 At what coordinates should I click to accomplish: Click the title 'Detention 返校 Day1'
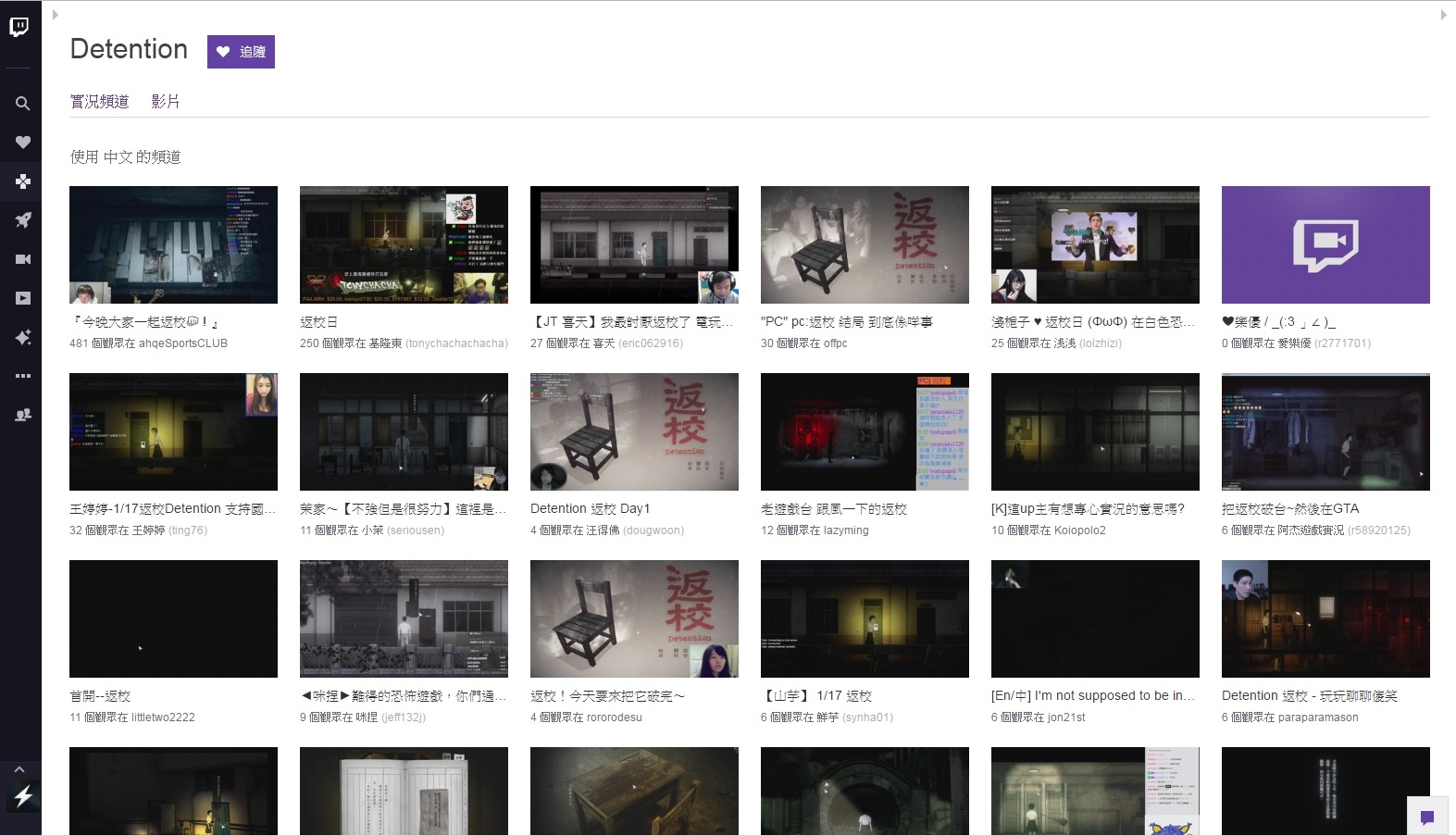591,509
